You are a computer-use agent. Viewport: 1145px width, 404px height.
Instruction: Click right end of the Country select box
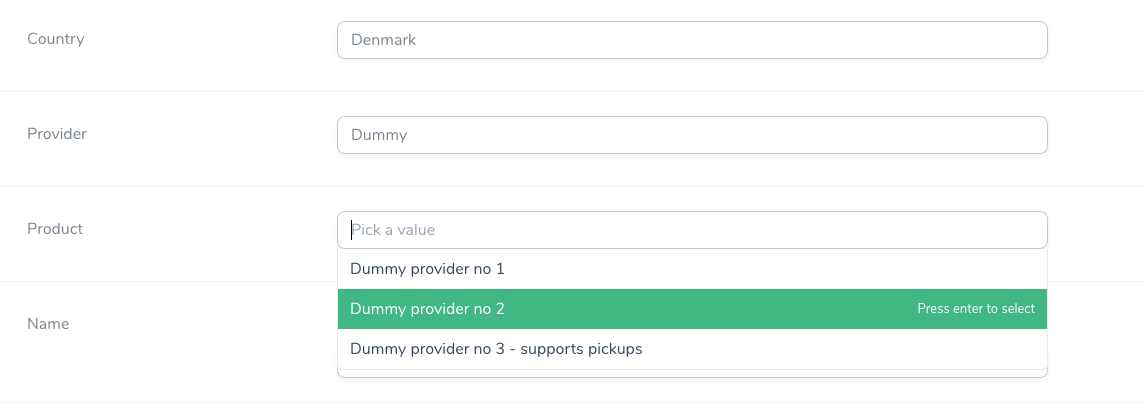[1030, 40]
